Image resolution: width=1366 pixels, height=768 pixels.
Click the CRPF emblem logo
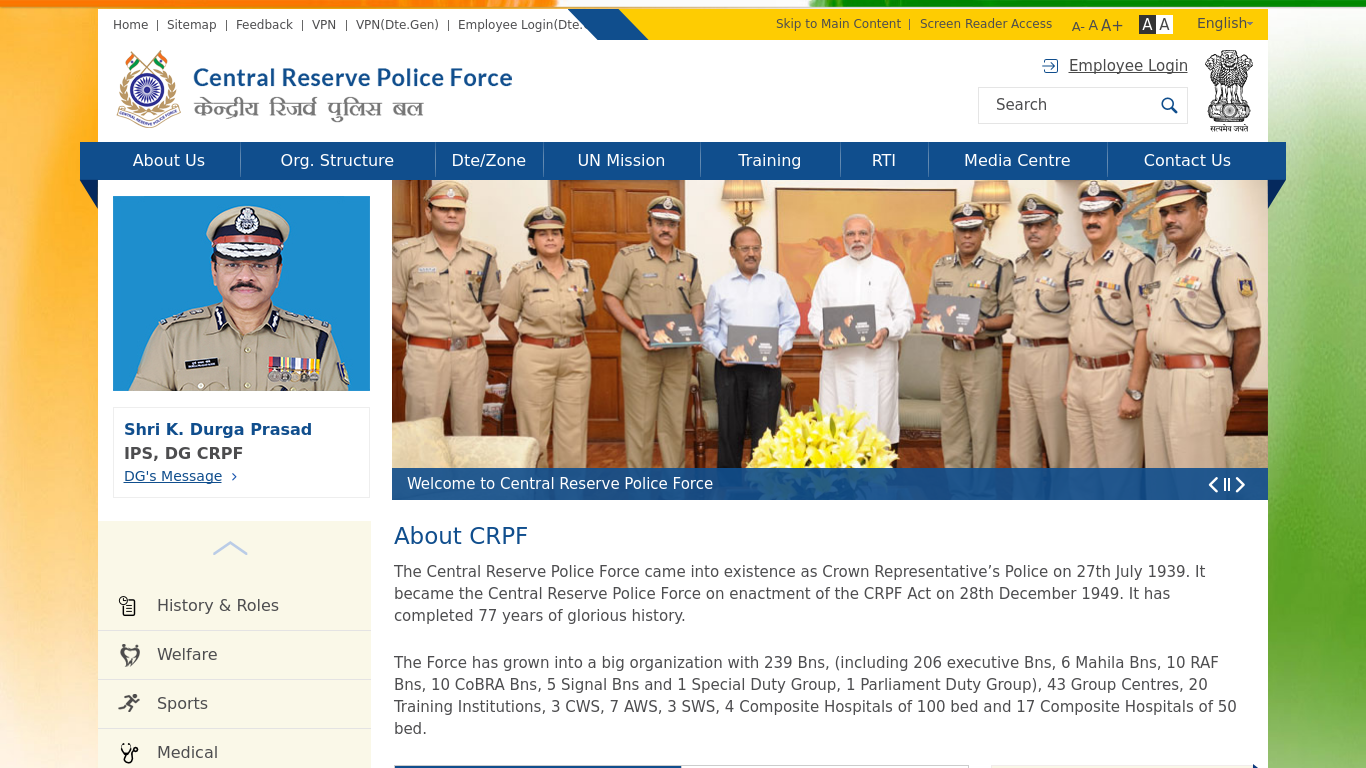[148, 89]
